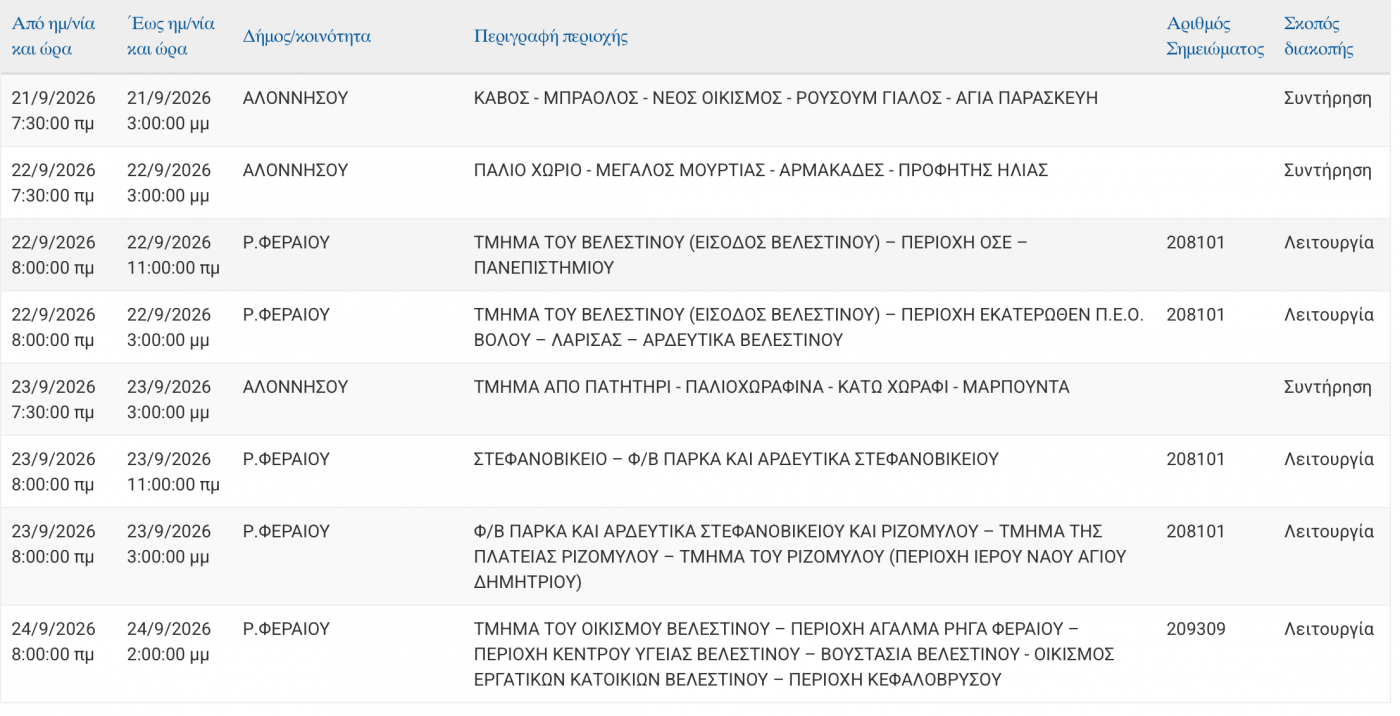
Task: Click Συντήρηση in the 23/9/2026 ΑΛΟΝΝΗΣΟΥ row
Action: coord(1328,387)
